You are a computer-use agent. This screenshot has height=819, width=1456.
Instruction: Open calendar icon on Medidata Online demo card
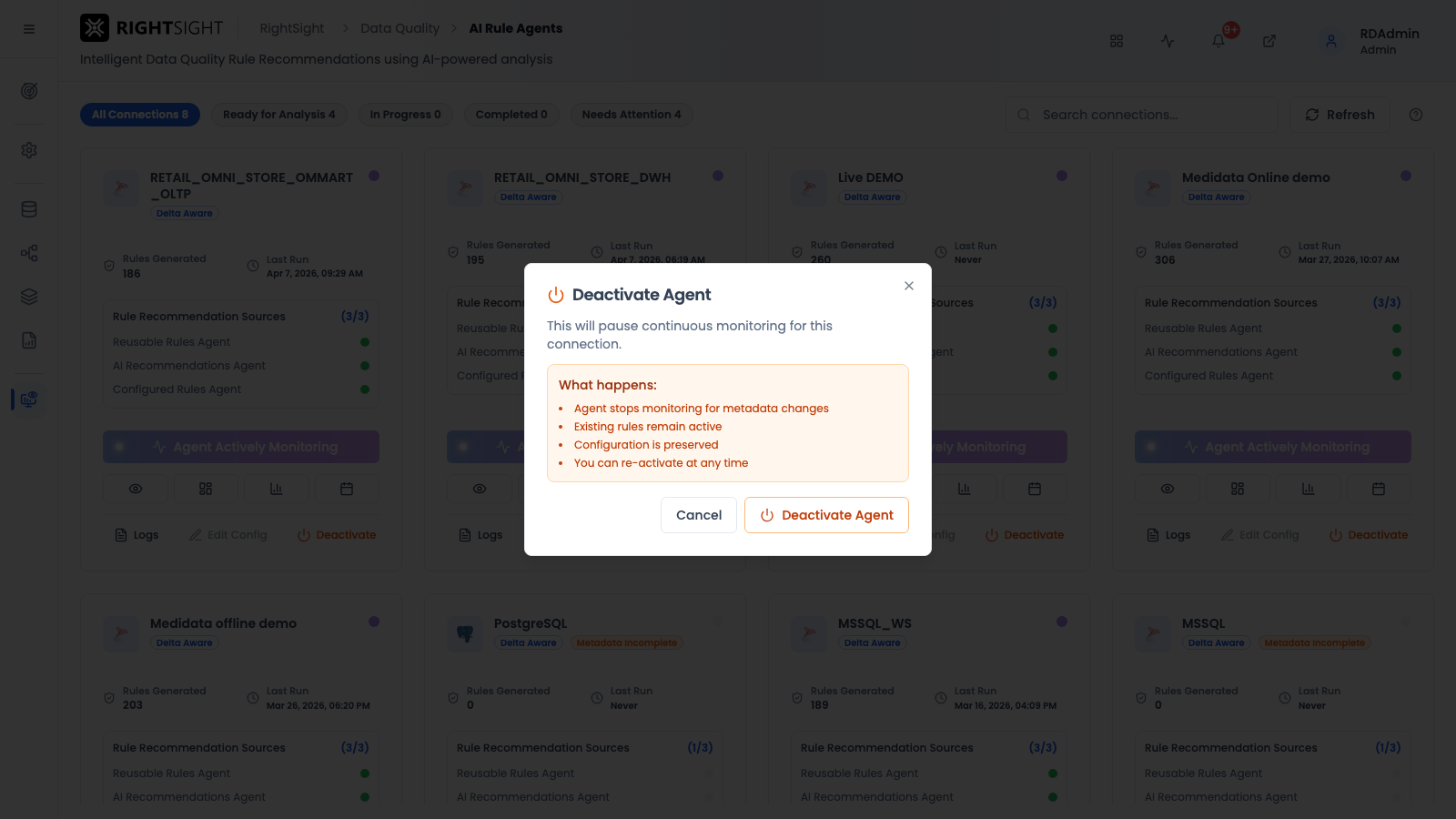point(1379,489)
